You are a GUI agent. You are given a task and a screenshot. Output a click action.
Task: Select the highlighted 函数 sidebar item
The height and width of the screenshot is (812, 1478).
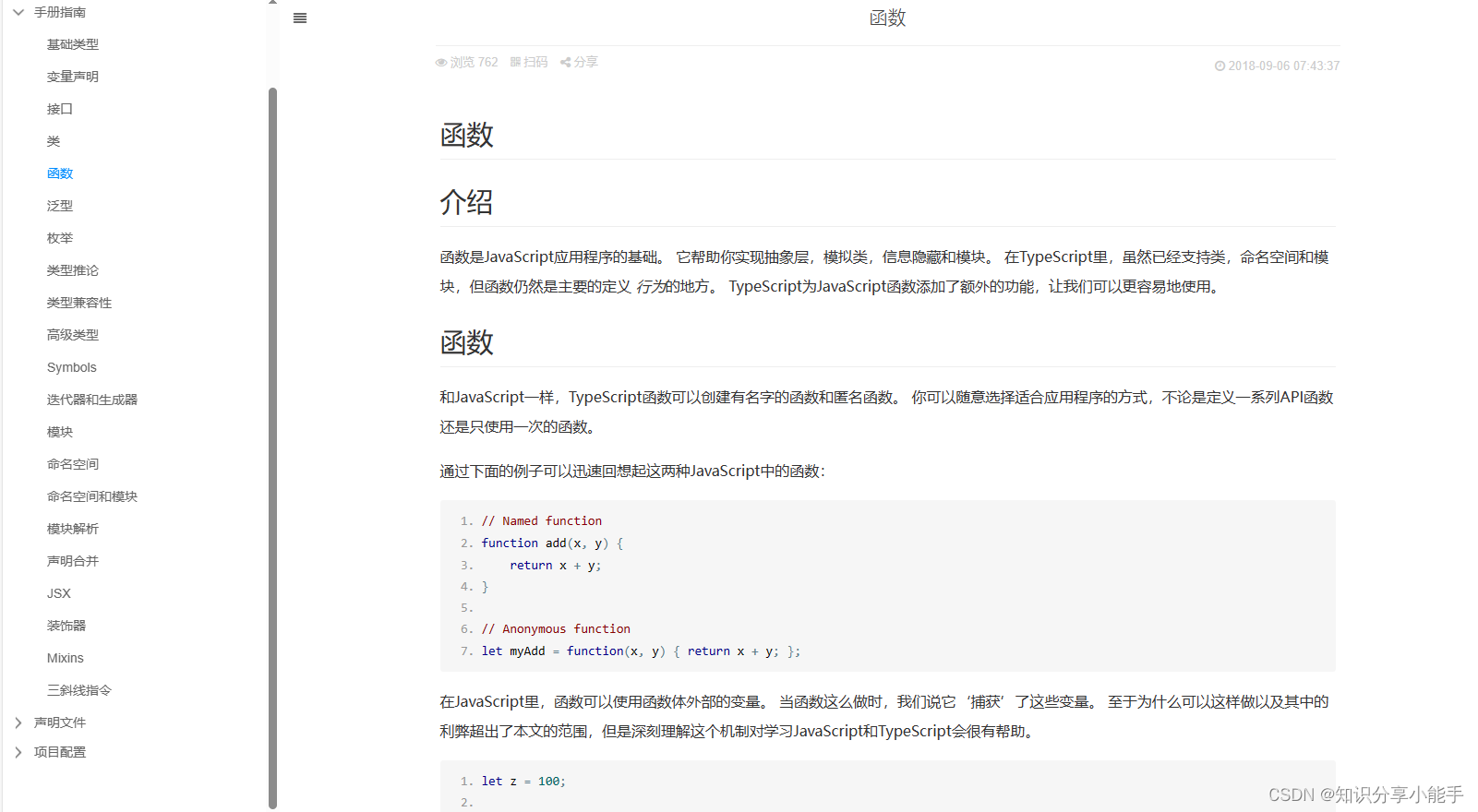(x=60, y=173)
